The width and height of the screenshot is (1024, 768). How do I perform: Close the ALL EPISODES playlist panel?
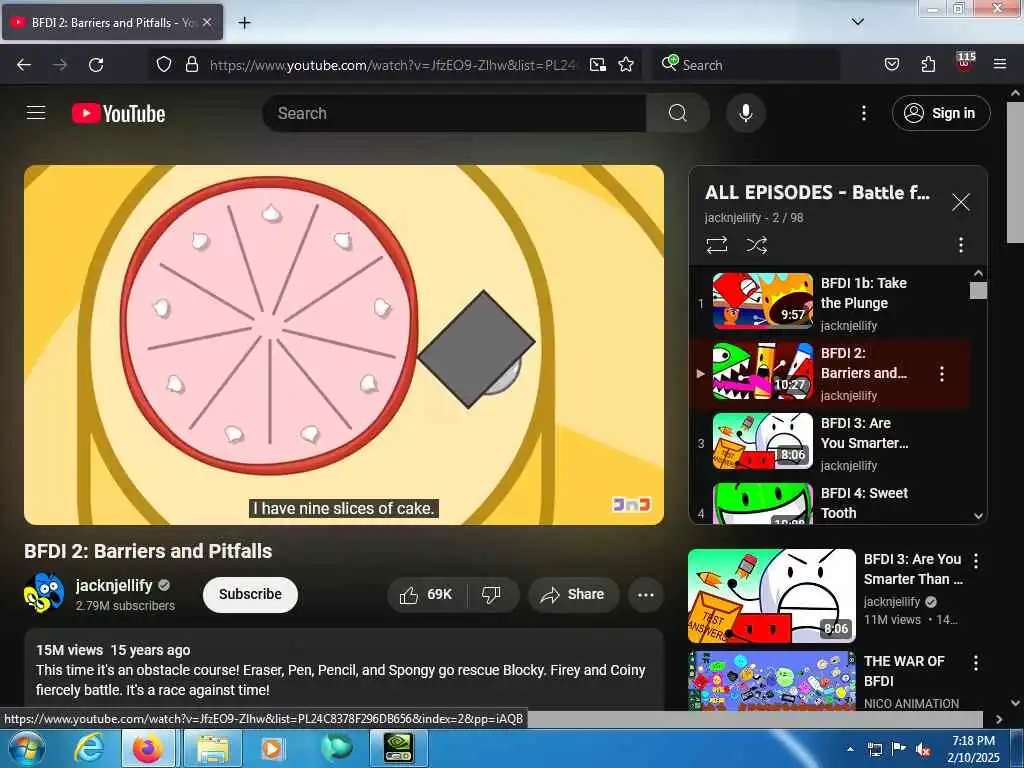(x=960, y=202)
